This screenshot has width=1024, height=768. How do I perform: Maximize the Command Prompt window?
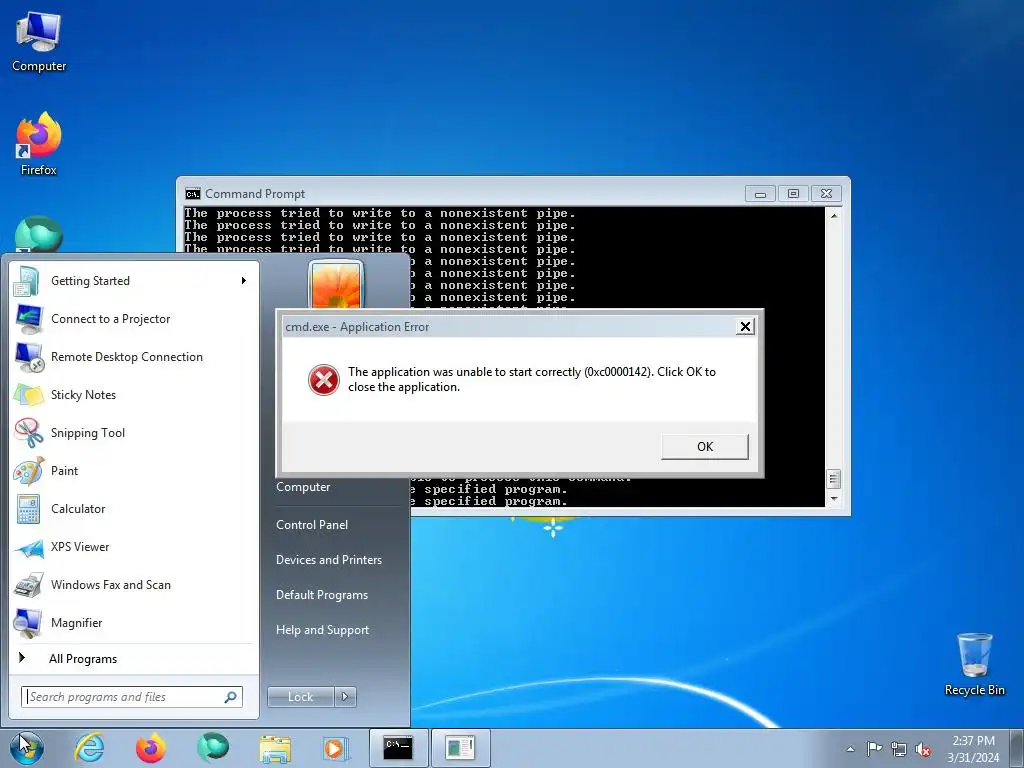click(793, 194)
